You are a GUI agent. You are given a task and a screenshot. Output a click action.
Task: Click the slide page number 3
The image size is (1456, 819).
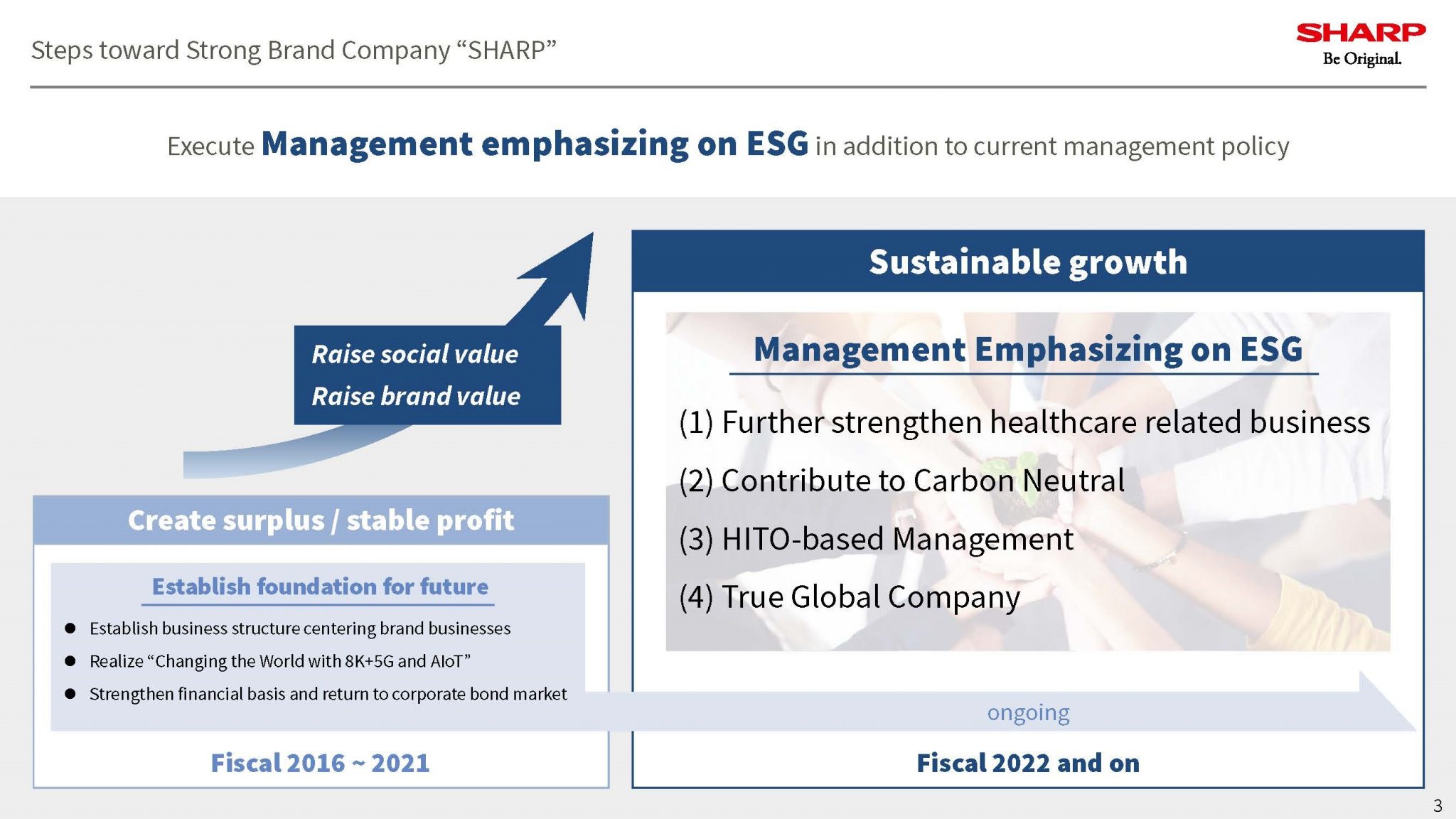click(x=1438, y=805)
